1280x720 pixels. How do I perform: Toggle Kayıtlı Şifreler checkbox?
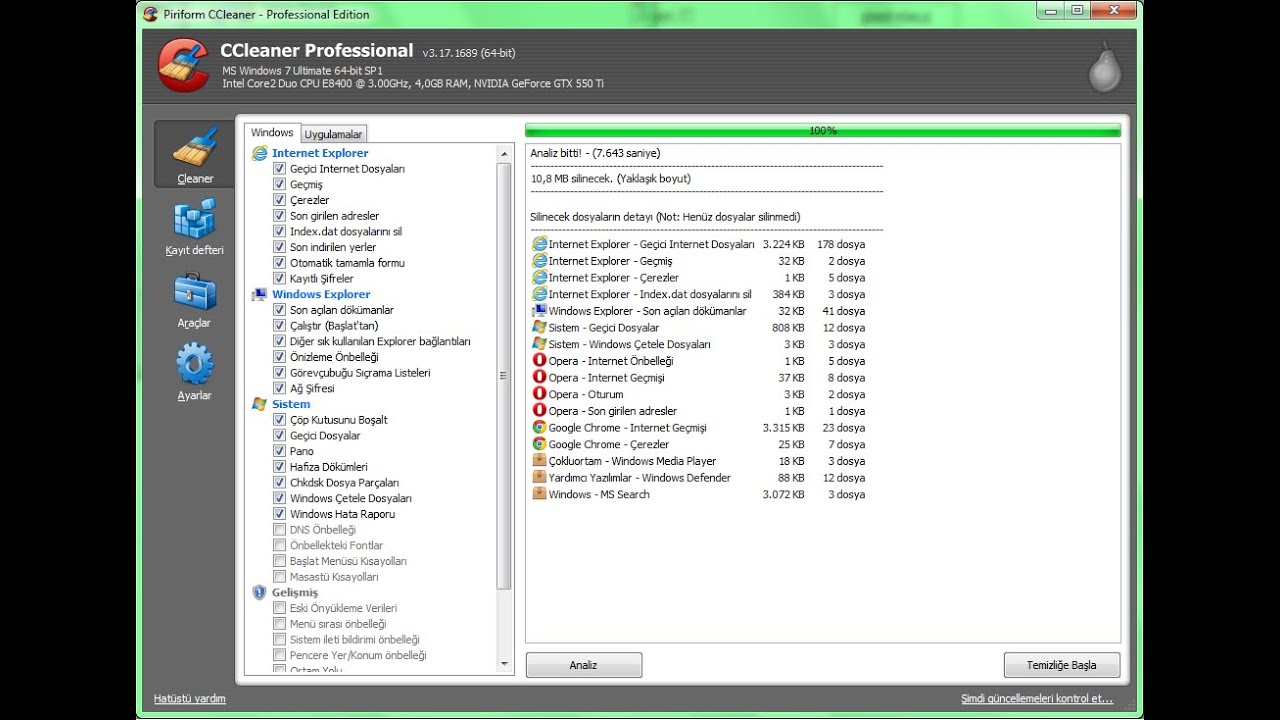click(x=280, y=278)
